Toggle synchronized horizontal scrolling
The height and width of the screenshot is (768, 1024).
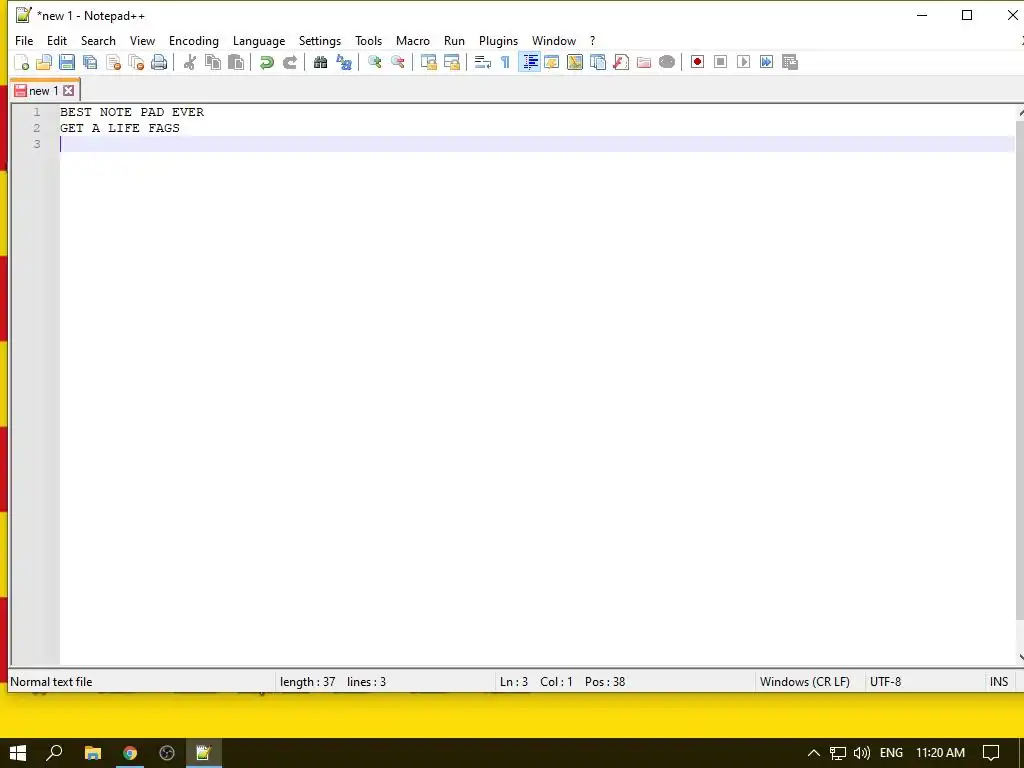coord(451,62)
